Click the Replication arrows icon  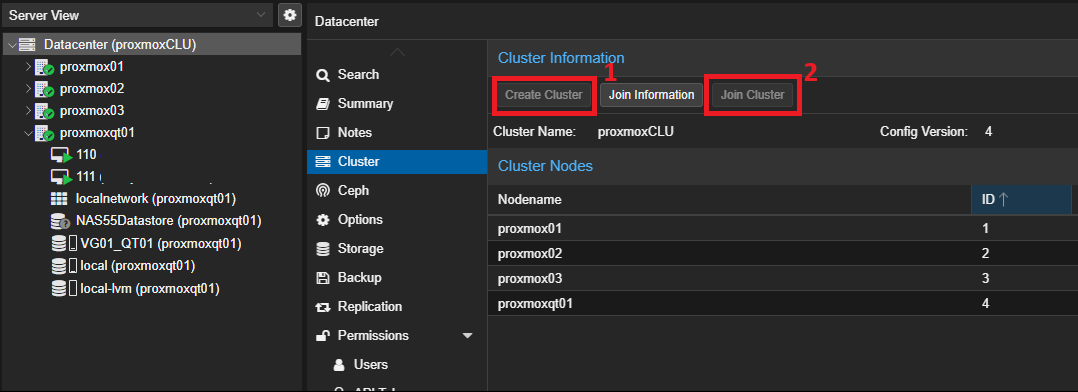(x=322, y=307)
